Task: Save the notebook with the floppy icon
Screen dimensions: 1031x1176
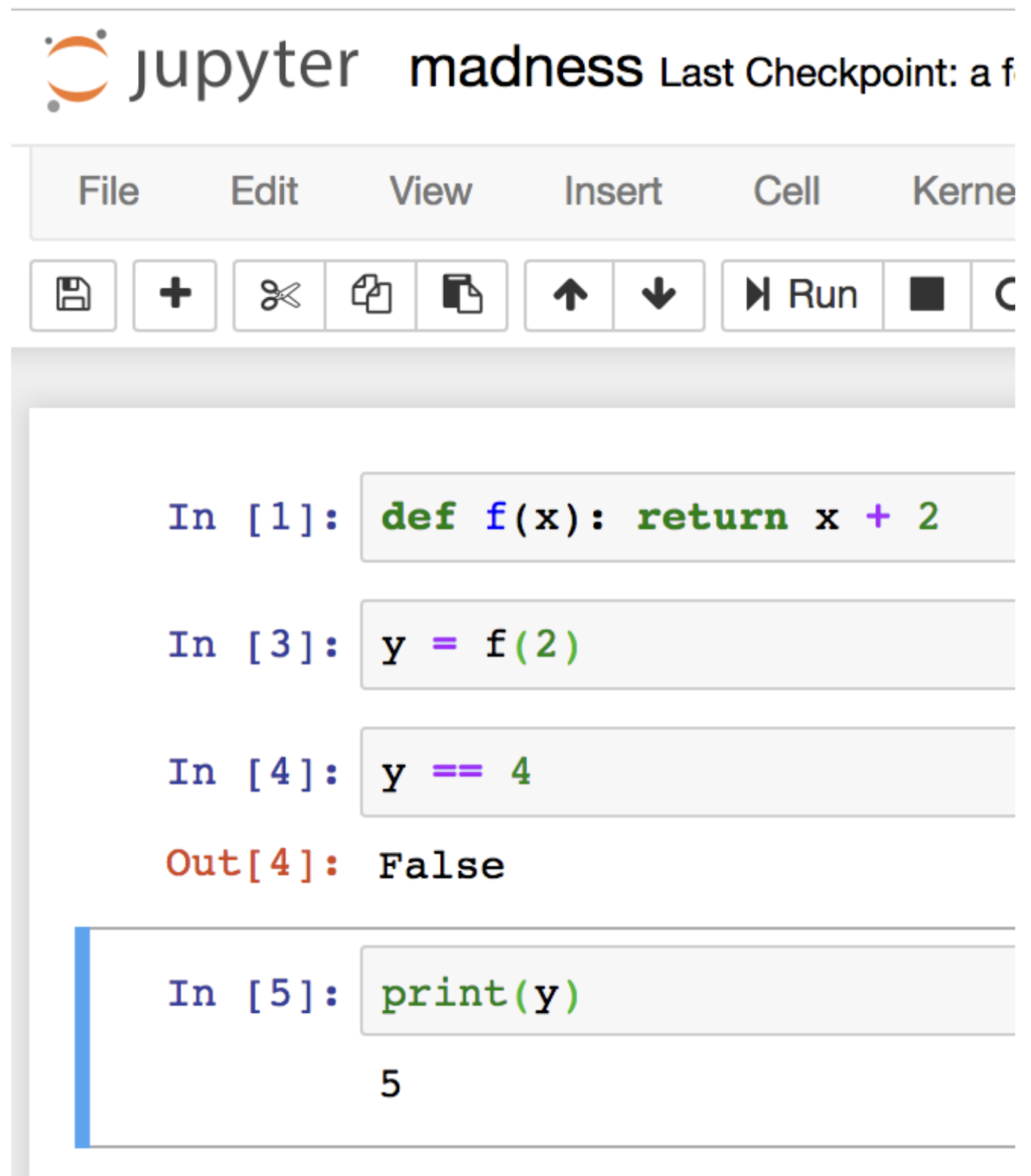Action: click(73, 295)
